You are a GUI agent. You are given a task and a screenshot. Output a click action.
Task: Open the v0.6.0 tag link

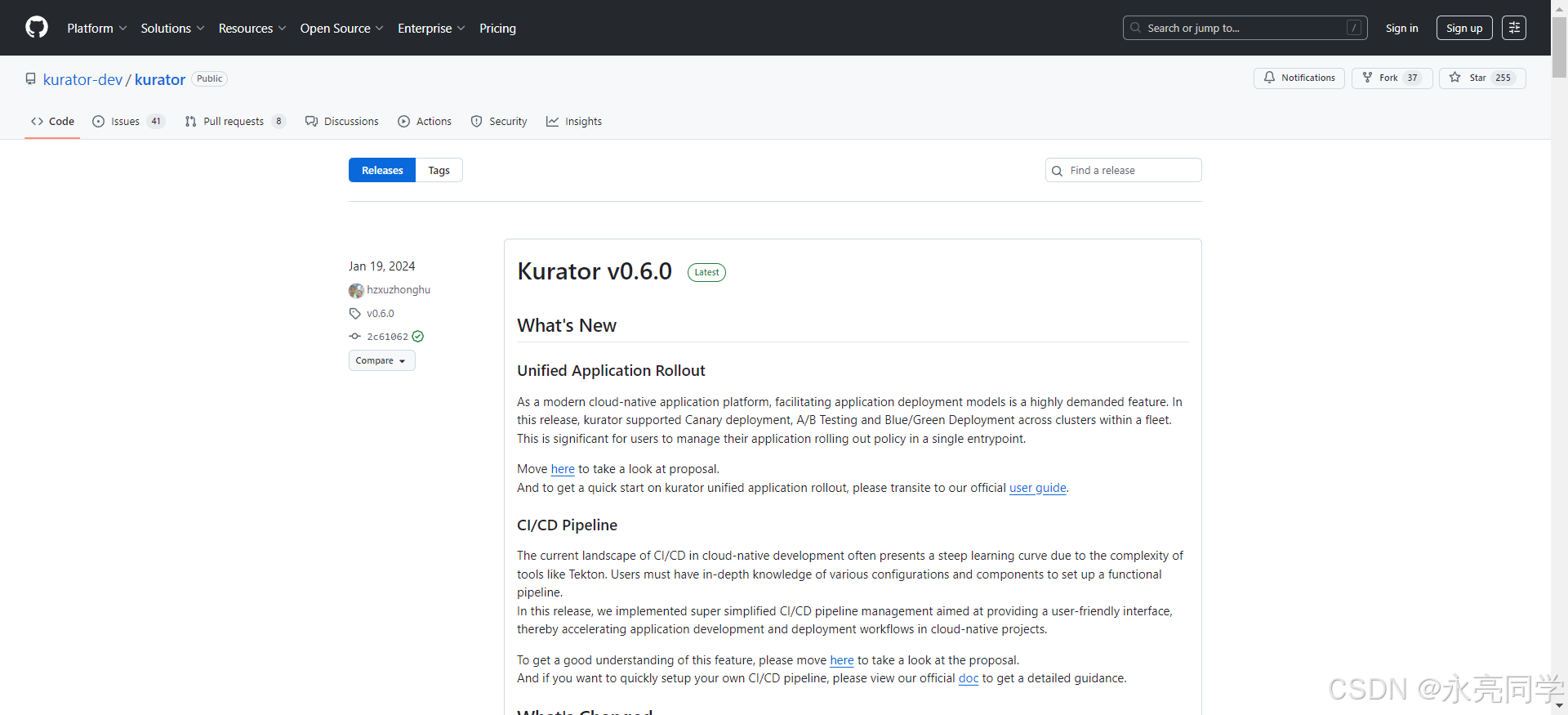tap(381, 313)
